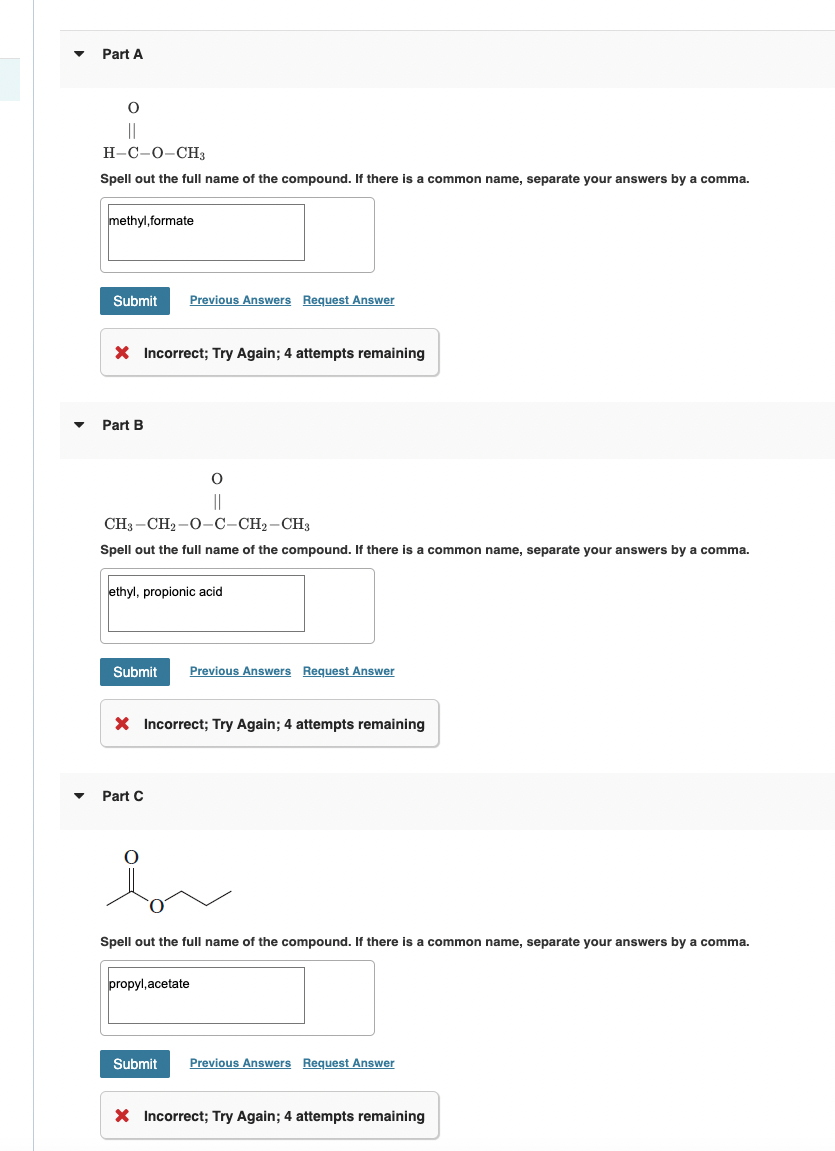
Task: Submit the answer for Part A
Action: pos(134,300)
